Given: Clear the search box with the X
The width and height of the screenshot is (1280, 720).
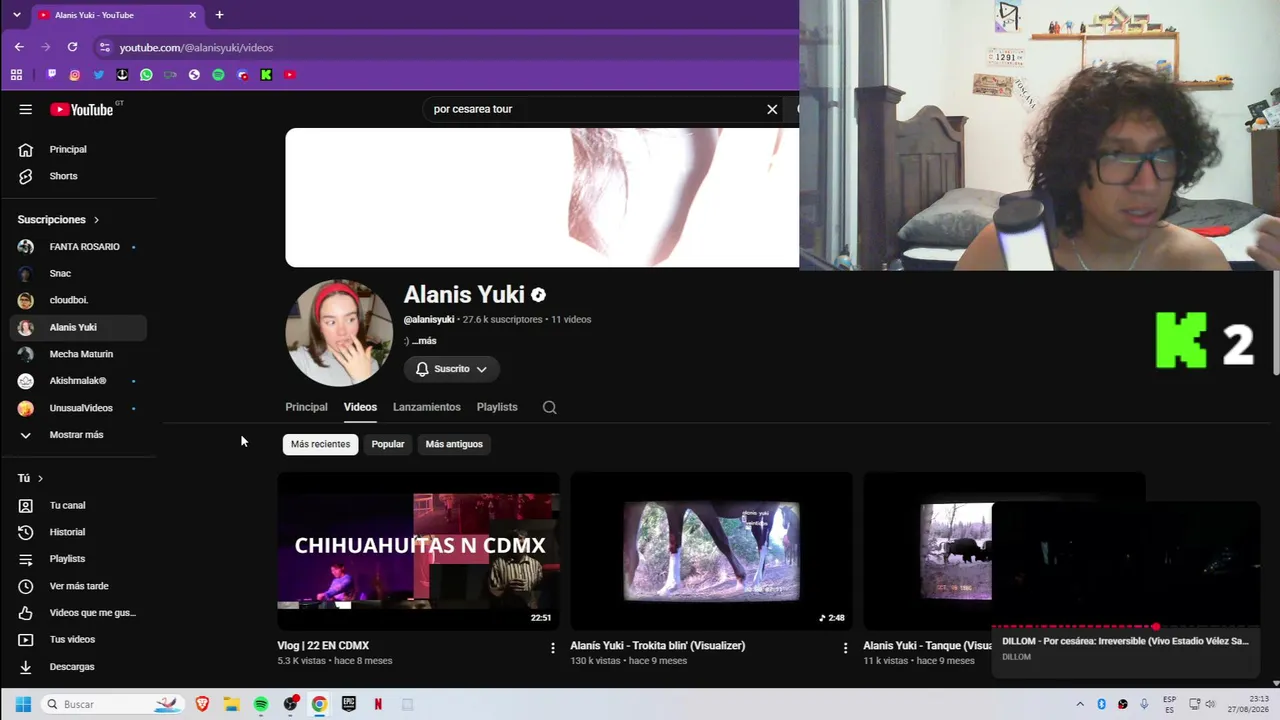Looking at the screenshot, I should click(772, 109).
